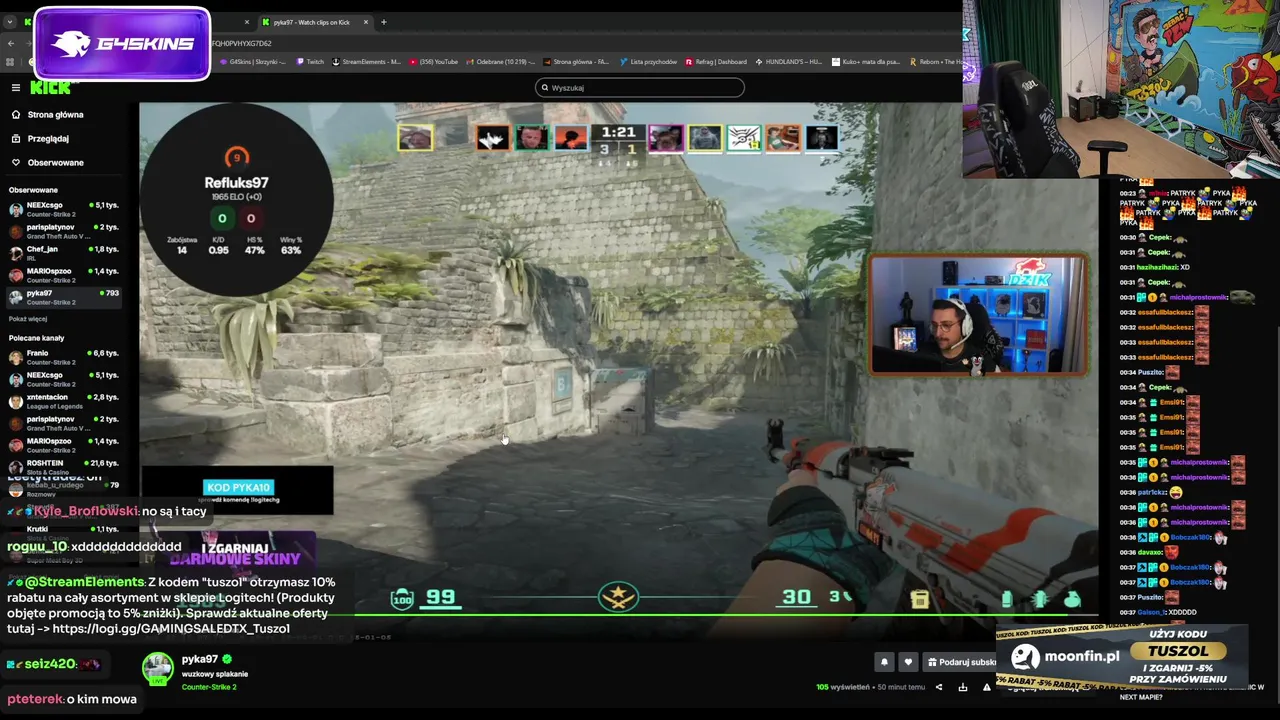Open the Kick hamburger menu
The width and height of the screenshot is (1280, 720).
(x=15, y=87)
